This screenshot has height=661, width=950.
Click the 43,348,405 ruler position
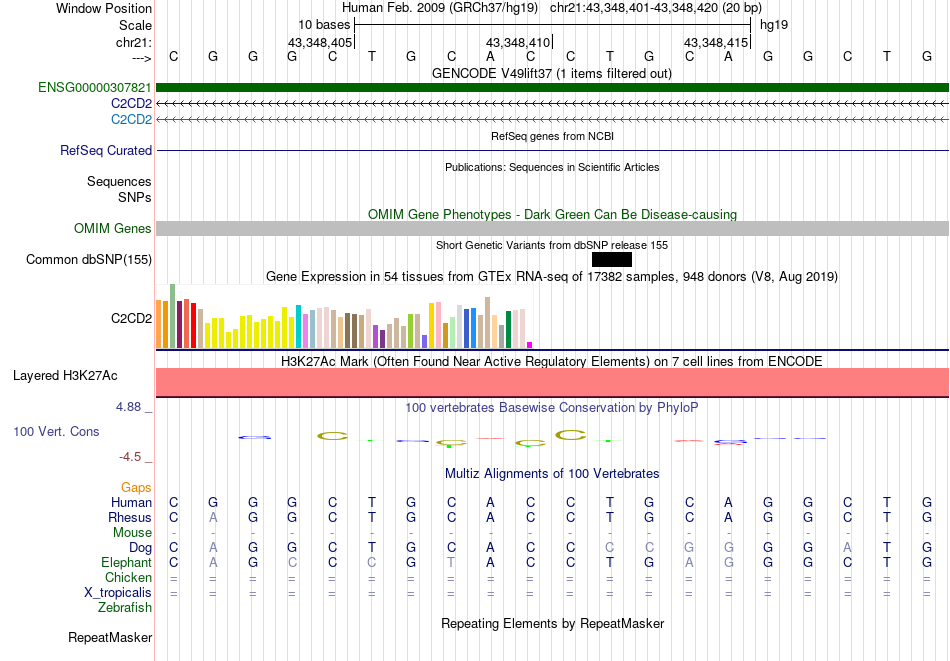tap(320, 42)
